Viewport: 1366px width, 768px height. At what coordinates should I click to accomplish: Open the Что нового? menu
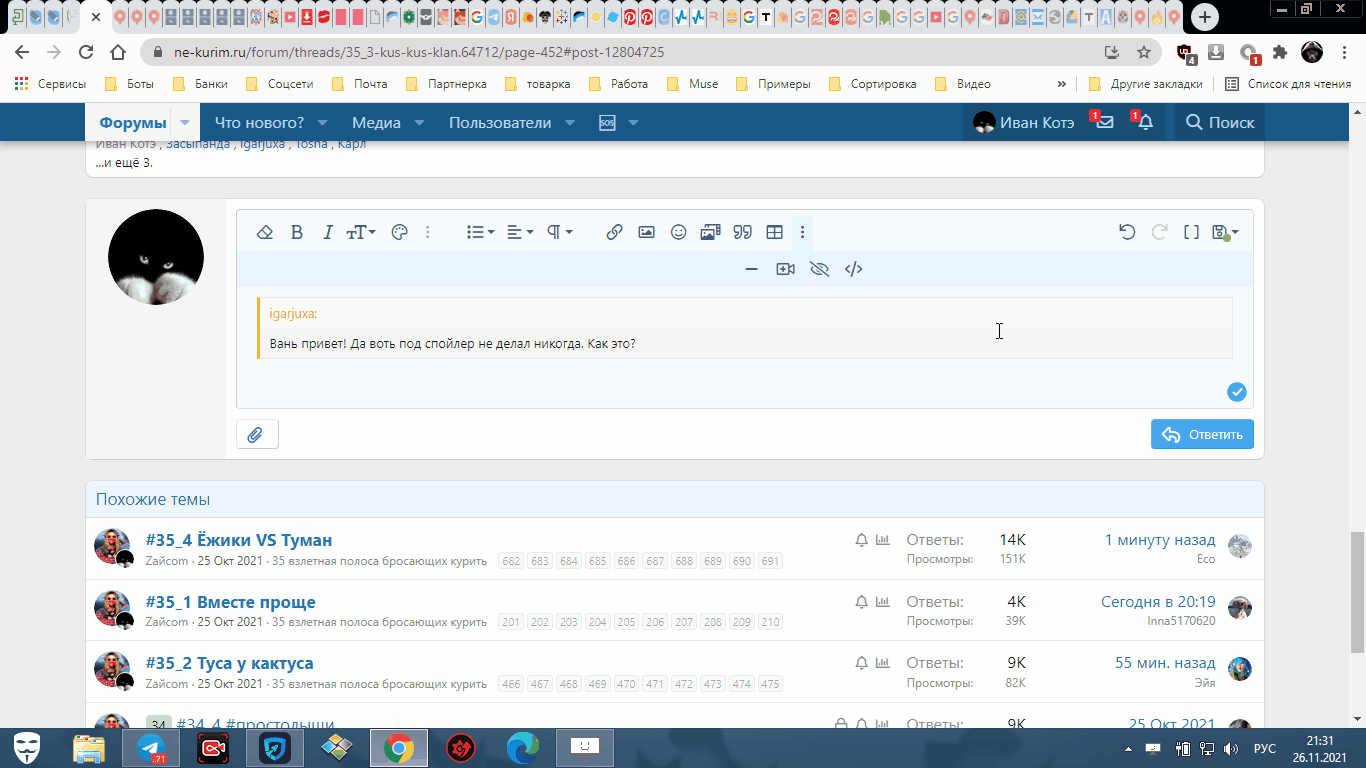click(259, 122)
